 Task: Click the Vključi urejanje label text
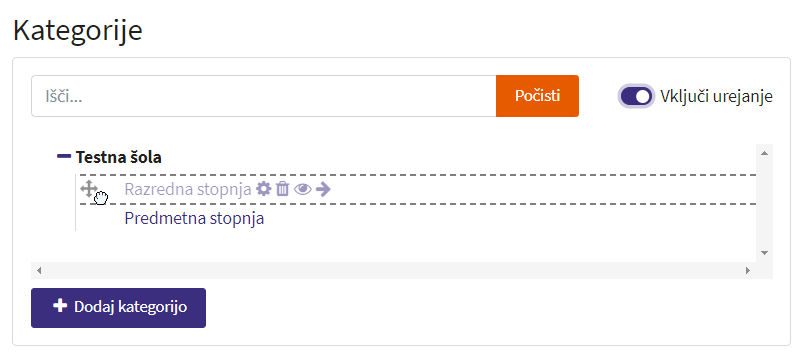pos(716,96)
